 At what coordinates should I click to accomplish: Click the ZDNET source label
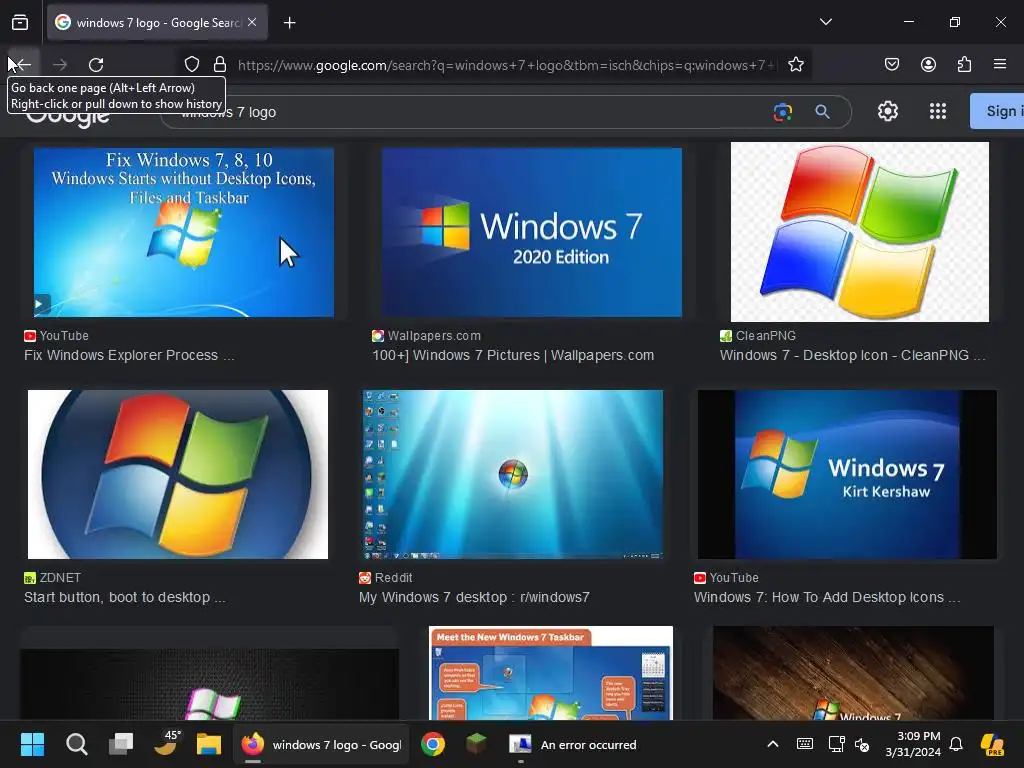coord(60,577)
